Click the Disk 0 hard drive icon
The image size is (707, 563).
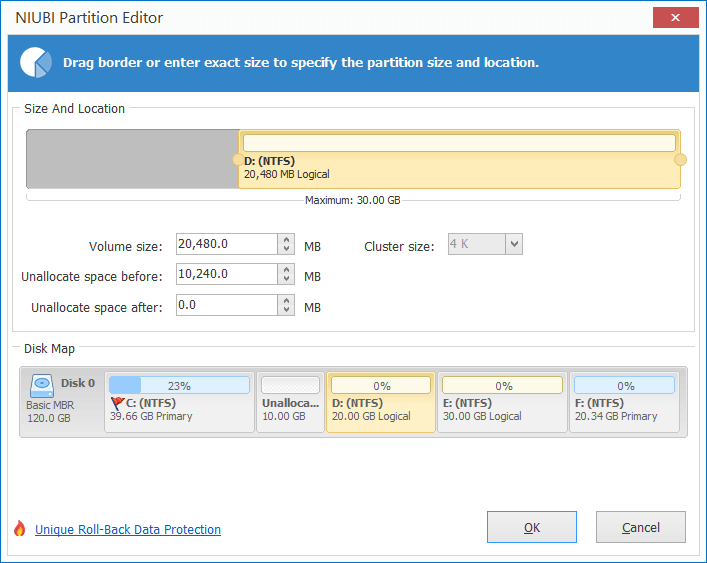(x=42, y=386)
